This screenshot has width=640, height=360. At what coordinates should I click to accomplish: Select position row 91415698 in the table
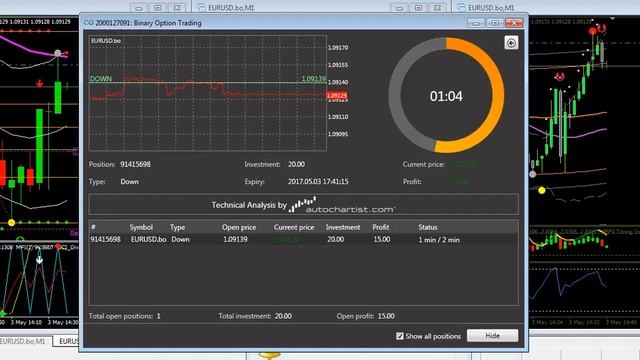303,240
